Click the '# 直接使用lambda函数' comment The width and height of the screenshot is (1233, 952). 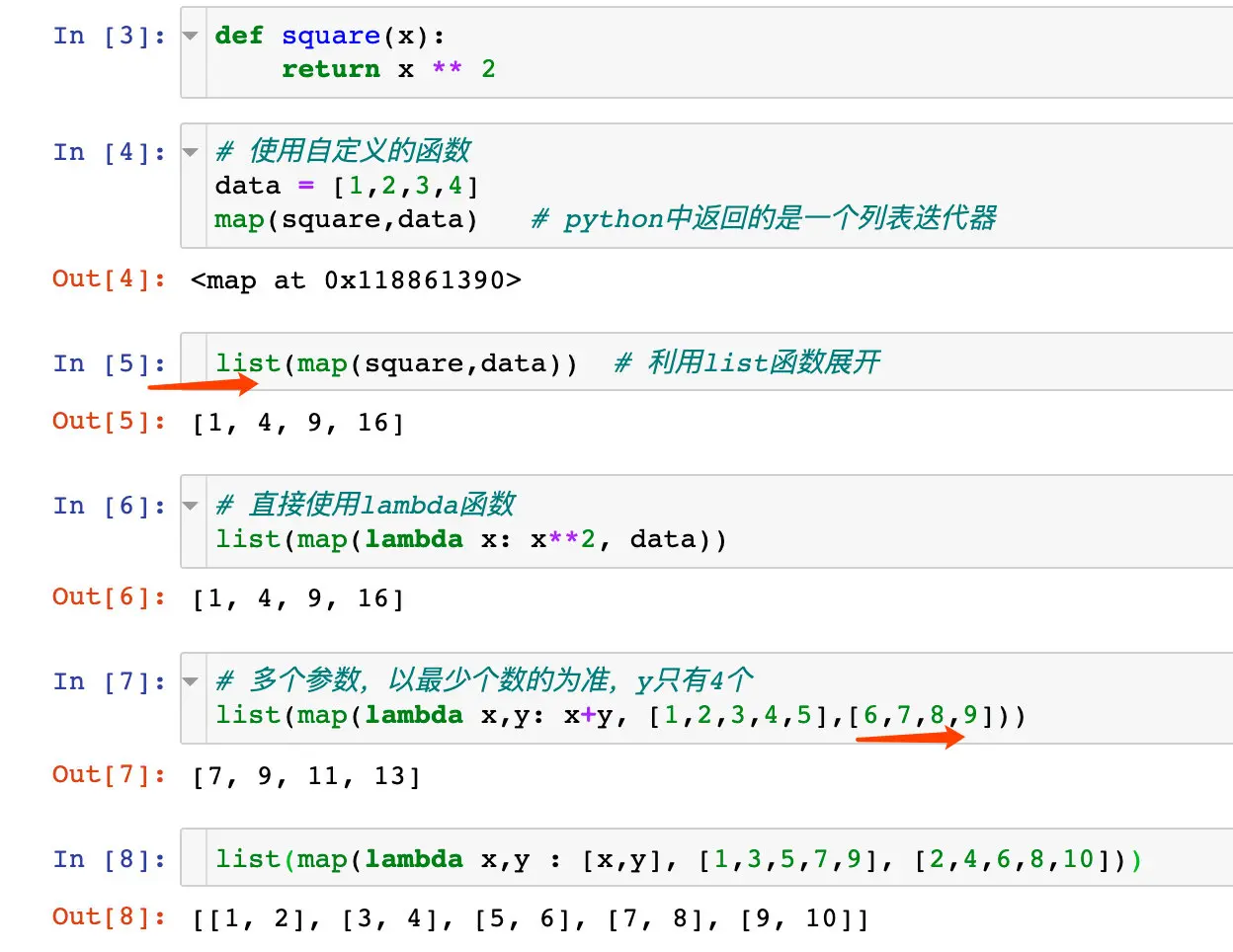coord(366,505)
